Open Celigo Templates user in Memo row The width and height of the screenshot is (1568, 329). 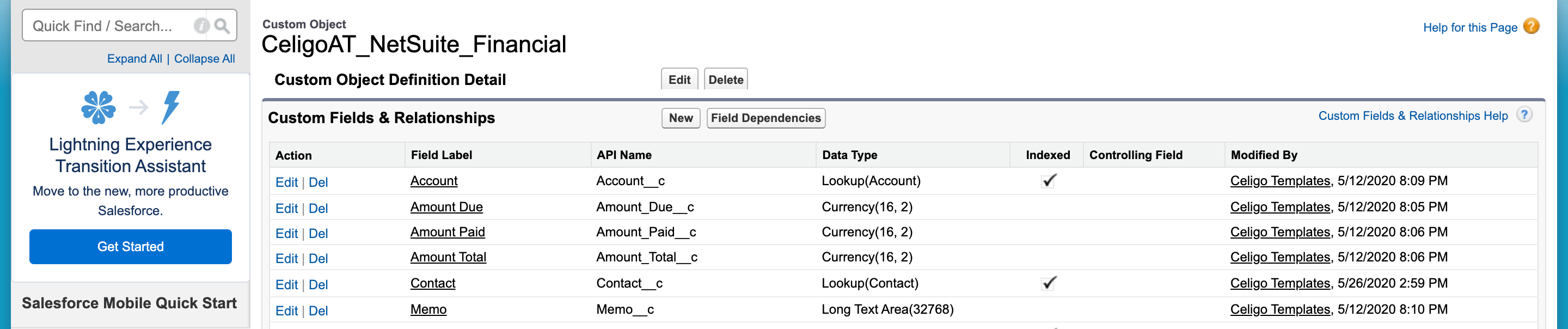coord(1280,309)
